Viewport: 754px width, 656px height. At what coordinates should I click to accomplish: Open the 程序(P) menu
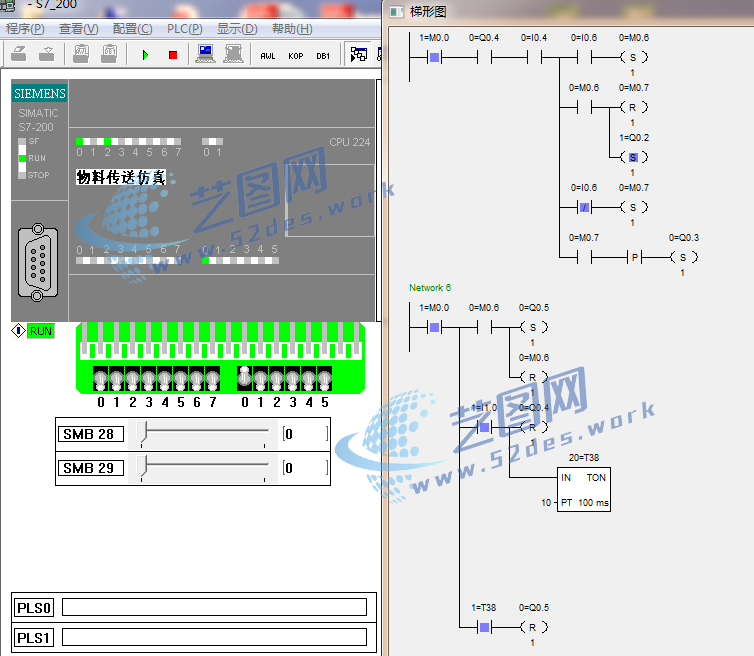(25, 29)
